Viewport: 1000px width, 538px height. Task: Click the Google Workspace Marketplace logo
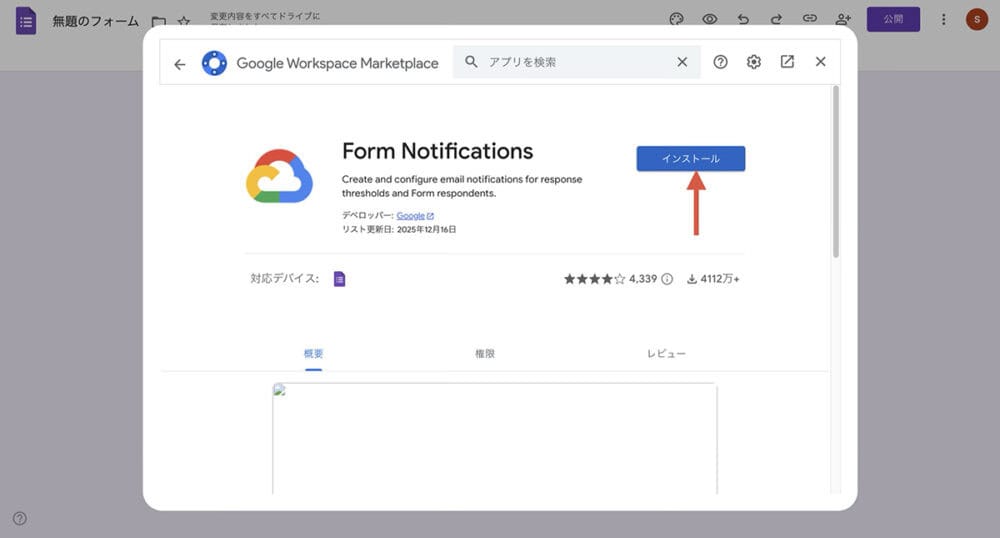214,63
